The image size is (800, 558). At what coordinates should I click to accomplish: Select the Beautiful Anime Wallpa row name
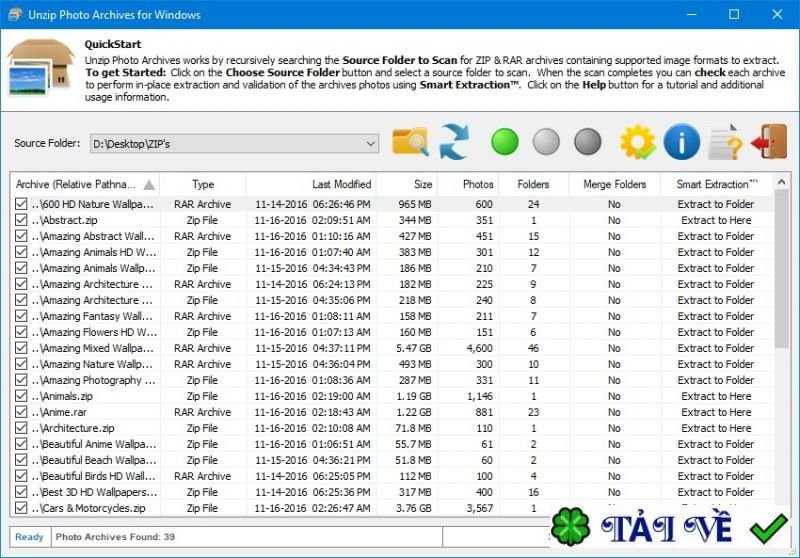tap(94, 444)
